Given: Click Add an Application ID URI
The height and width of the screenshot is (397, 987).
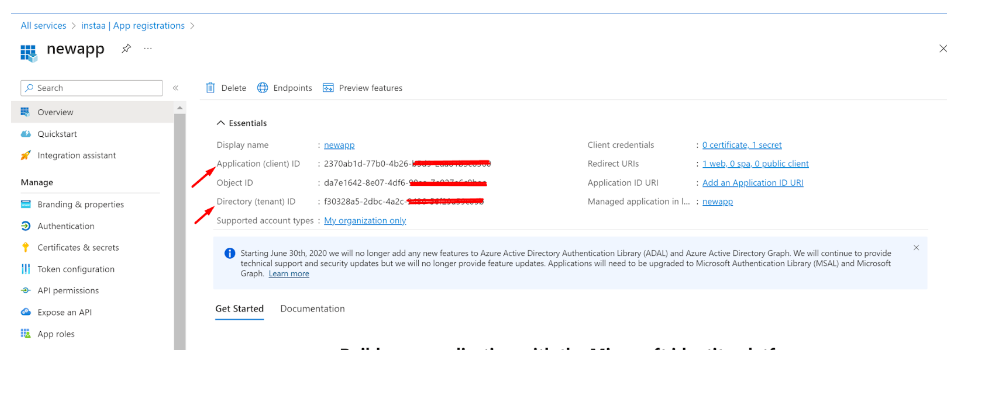Looking at the screenshot, I should (x=753, y=183).
